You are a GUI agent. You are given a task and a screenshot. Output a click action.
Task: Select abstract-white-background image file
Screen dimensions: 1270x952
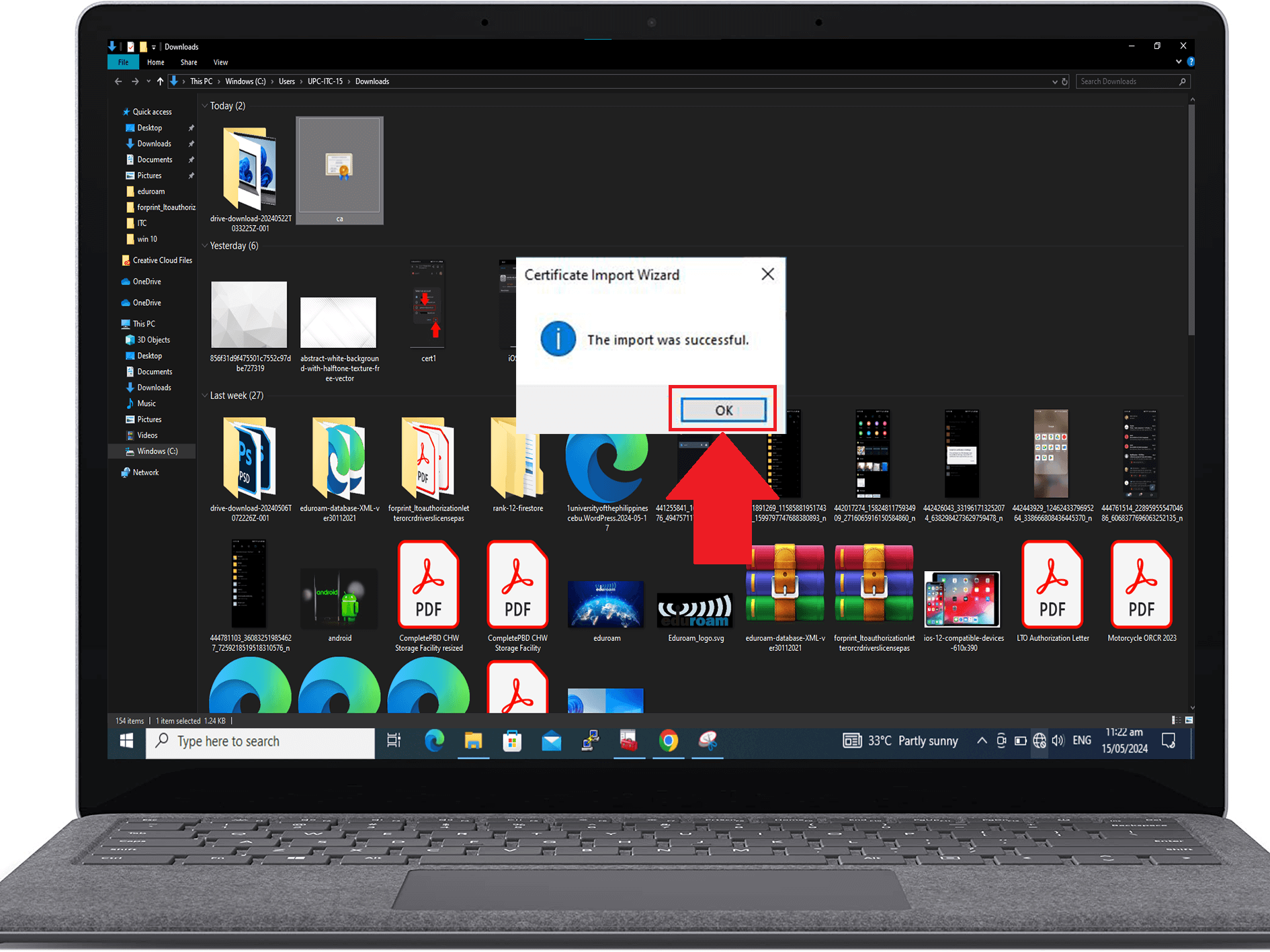coord(339,339)
